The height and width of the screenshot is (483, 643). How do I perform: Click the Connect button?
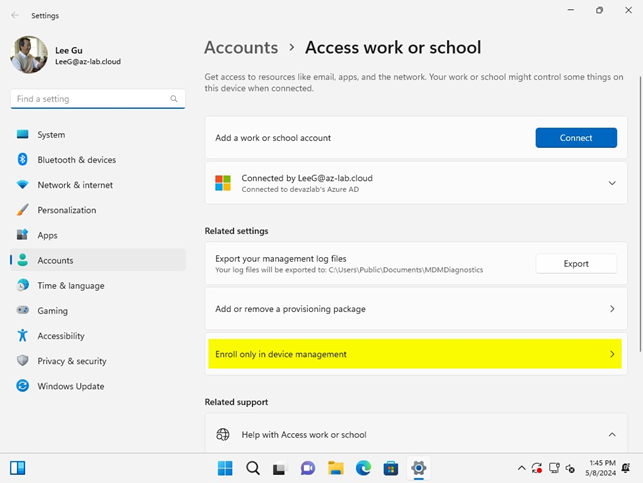coord(576,138)
